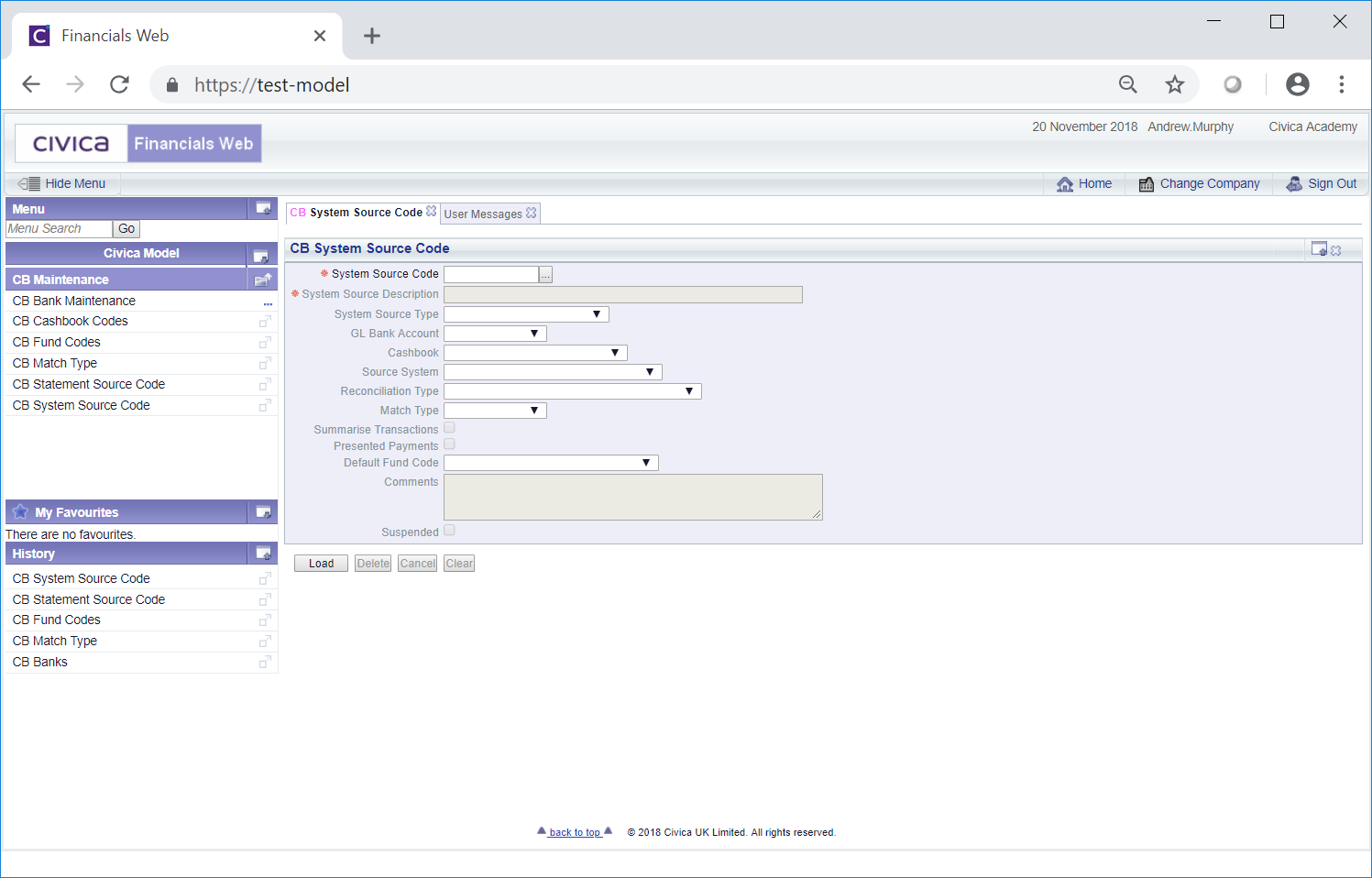Click the ellipsis icon beside CB Bank Maintenance

click(268, 303)
